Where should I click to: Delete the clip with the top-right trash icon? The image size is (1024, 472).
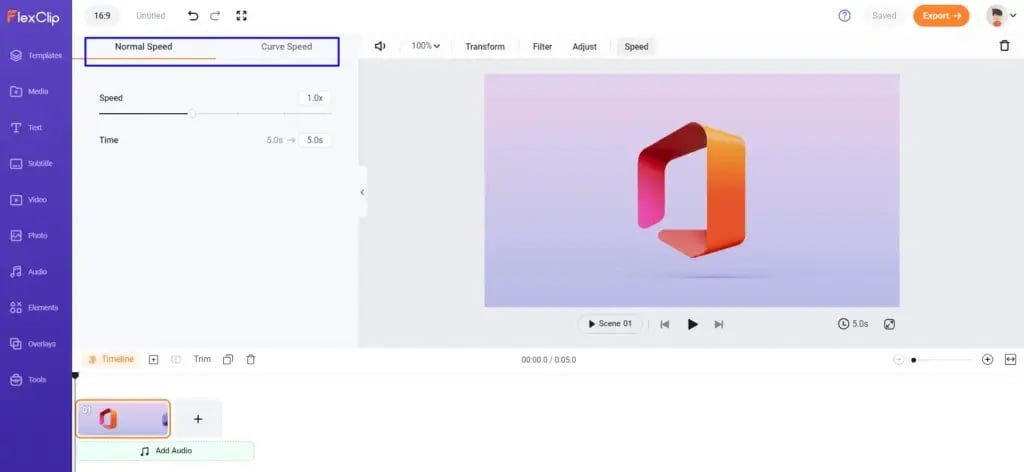(x=1004, y=46)
